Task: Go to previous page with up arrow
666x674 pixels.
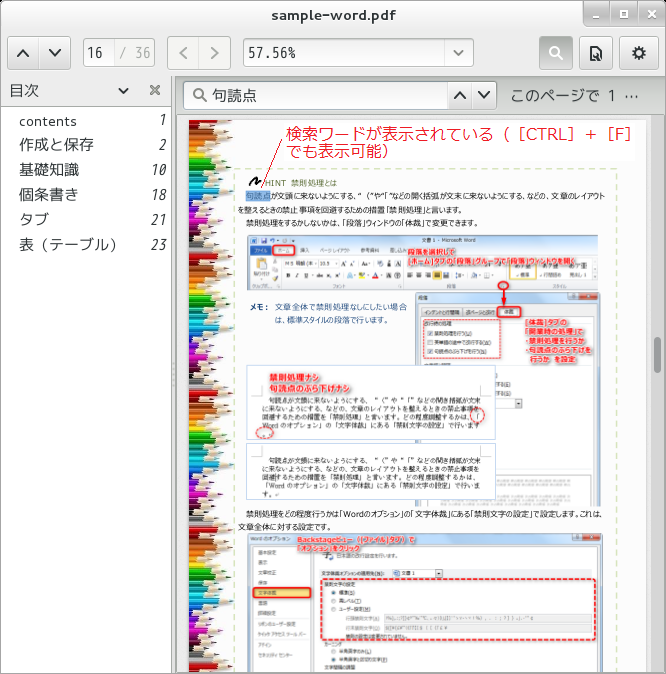Action: pos(24,52)
